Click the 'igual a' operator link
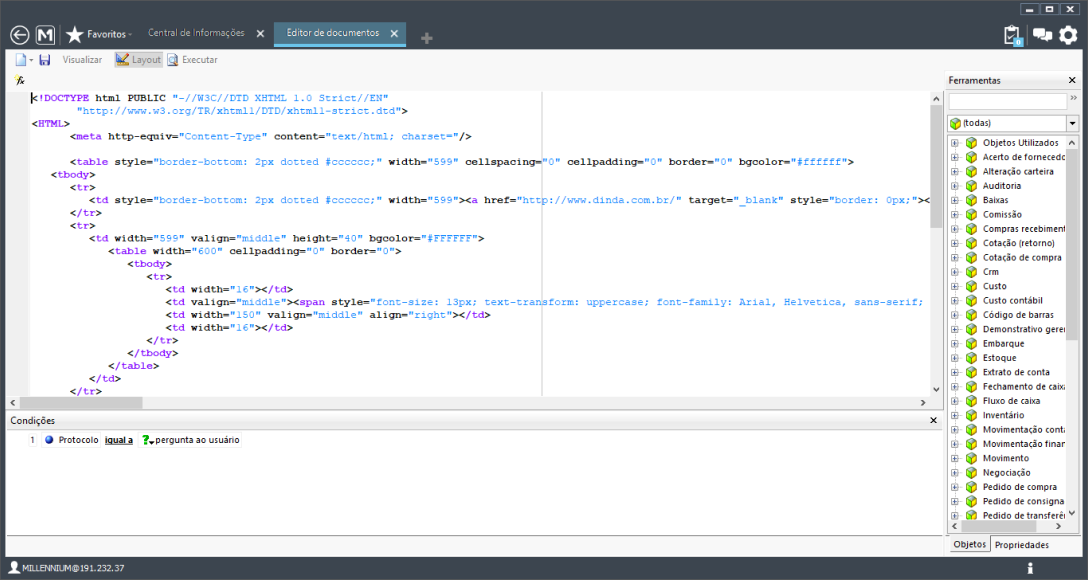This screenshot has height=580, width=1088. point(118,440)
